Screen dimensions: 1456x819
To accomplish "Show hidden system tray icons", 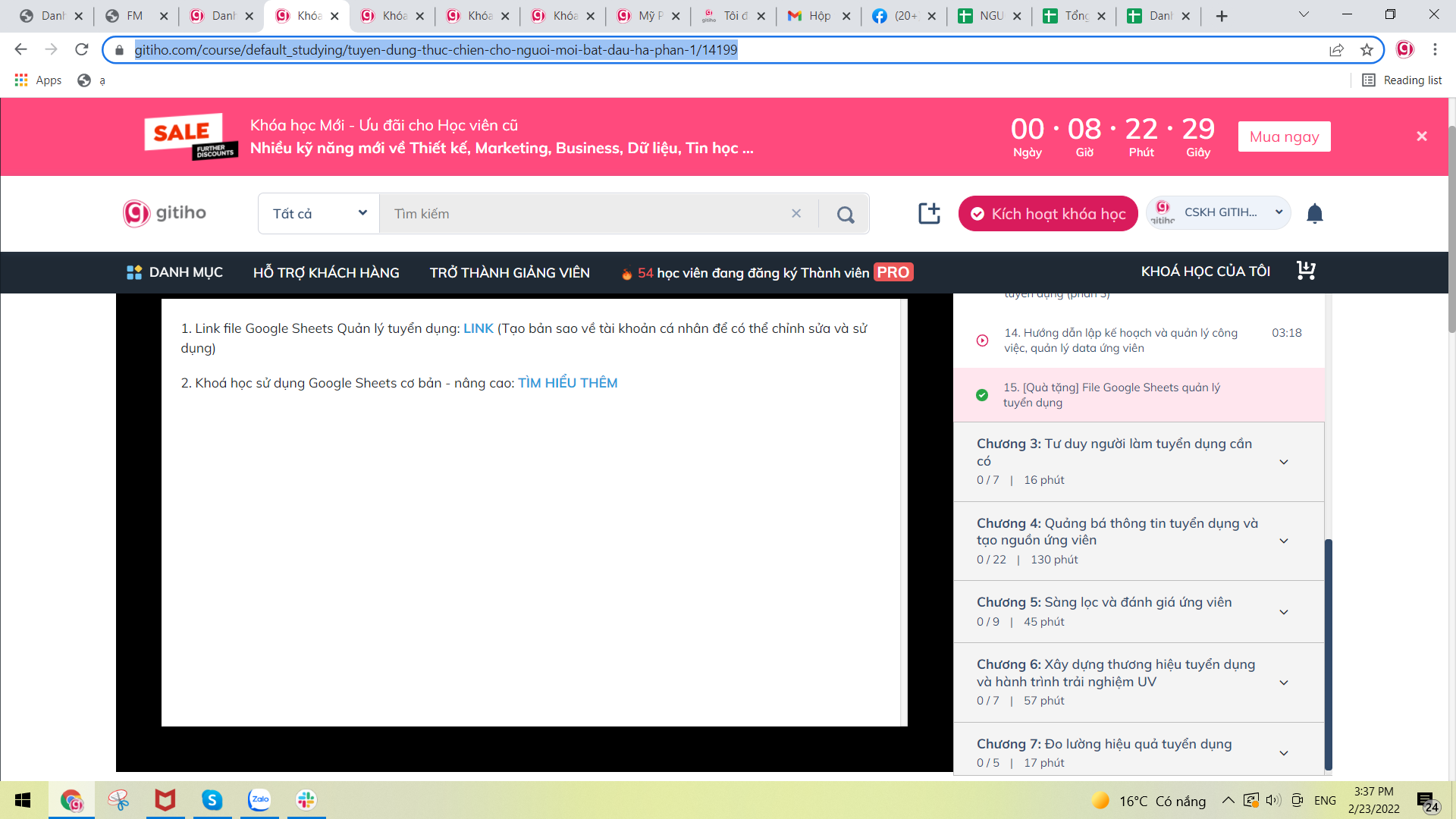I will pyautogui.click(x=1228, y=800).
